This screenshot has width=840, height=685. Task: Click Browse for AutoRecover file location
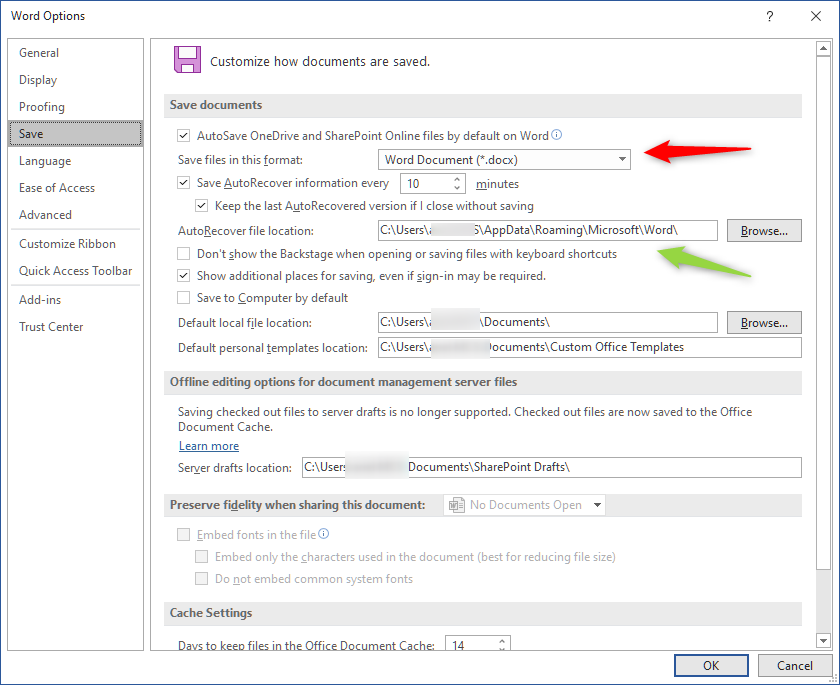[764, 230]
